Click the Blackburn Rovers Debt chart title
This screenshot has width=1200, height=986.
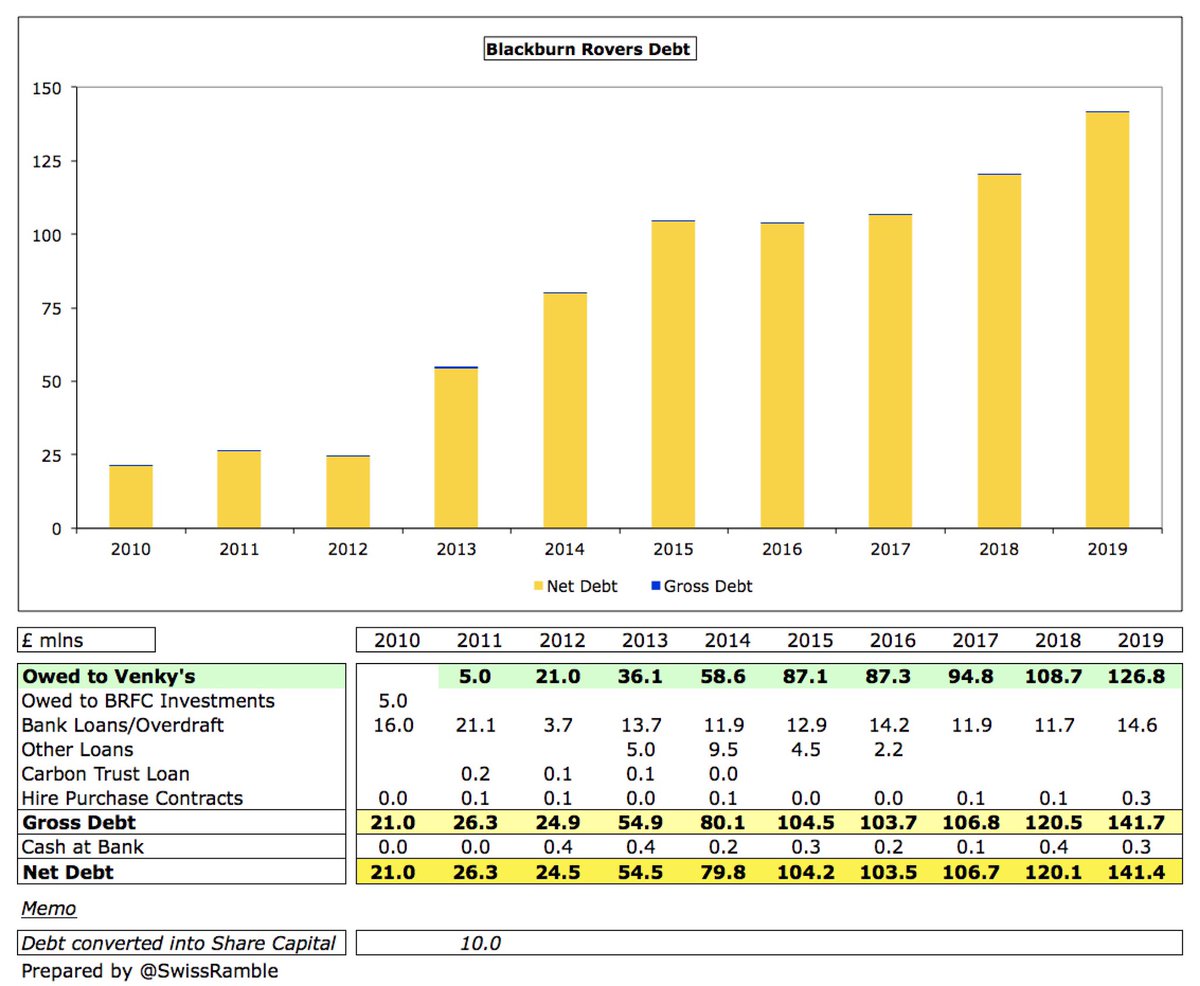click(x=589, y=49)
